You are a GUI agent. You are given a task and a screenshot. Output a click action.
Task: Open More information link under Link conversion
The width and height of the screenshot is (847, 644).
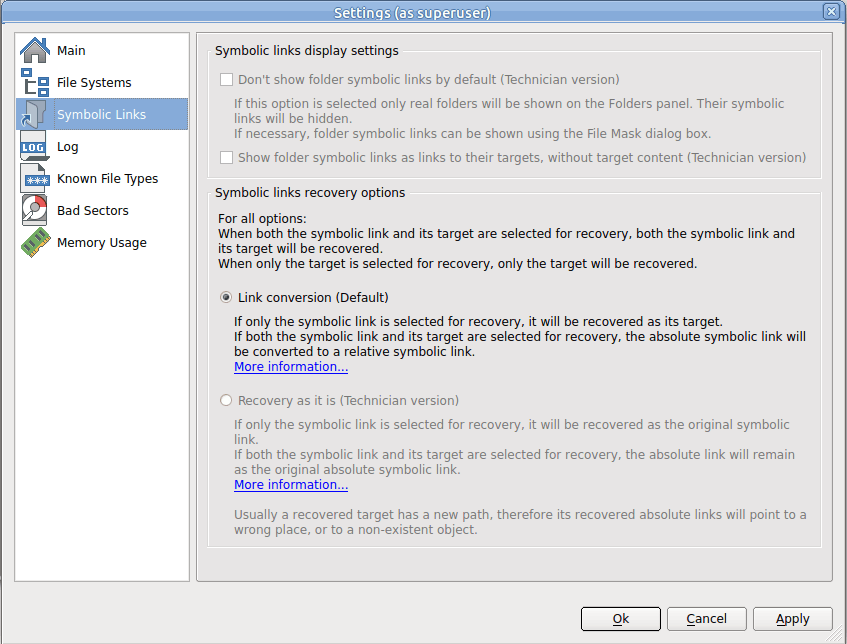pyautogui.click(x=291, y=367)
